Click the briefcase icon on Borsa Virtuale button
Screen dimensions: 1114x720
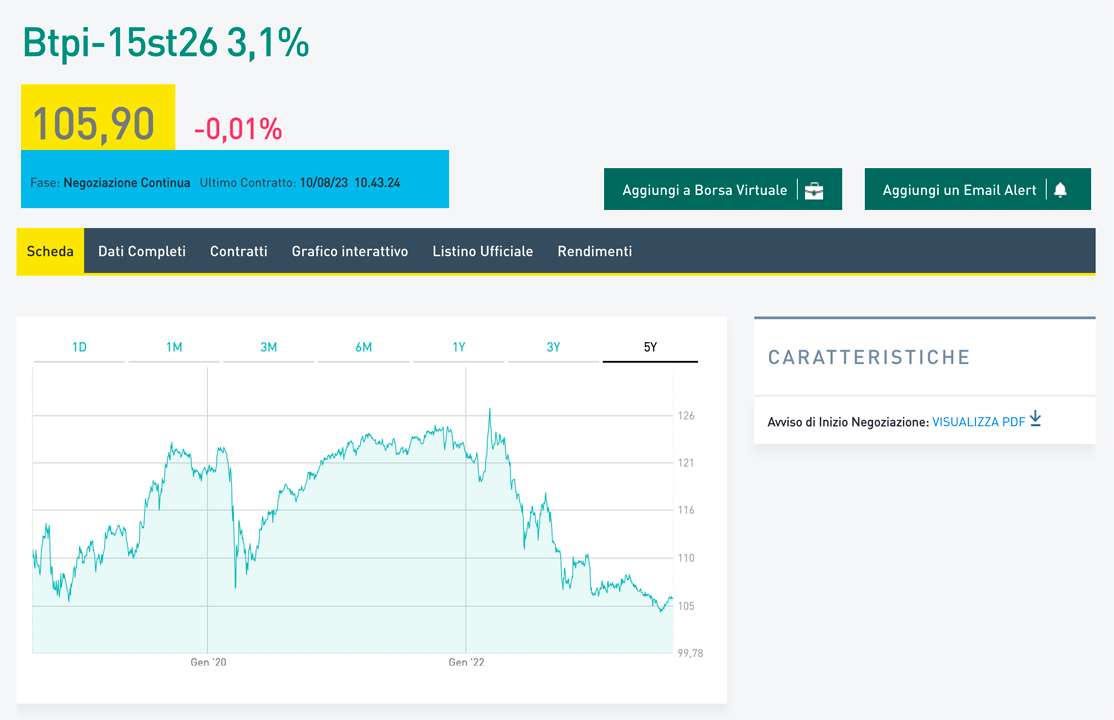coord(814,190)
